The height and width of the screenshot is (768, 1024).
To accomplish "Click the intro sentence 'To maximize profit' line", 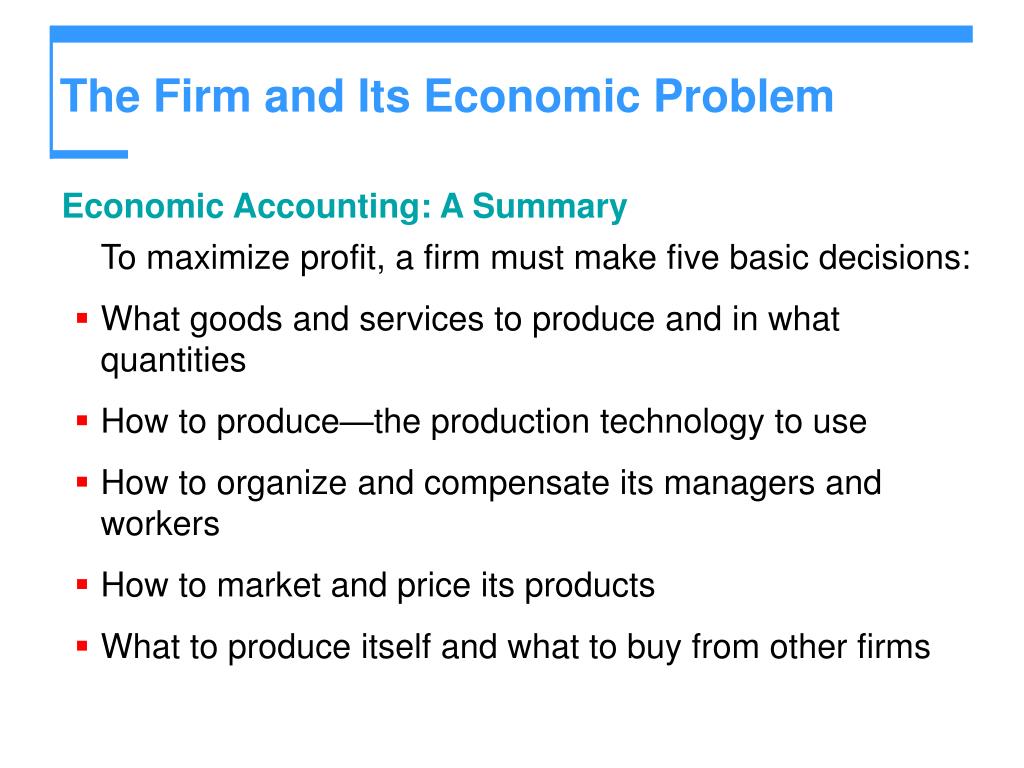I will pos(536,257).
